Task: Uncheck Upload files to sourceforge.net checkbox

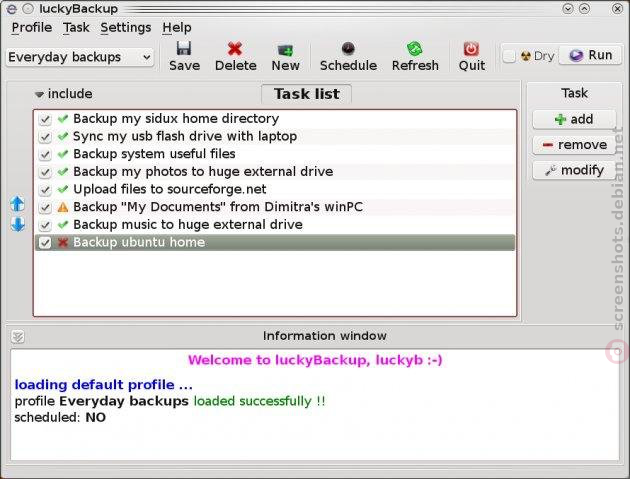Action: [45, 190]
